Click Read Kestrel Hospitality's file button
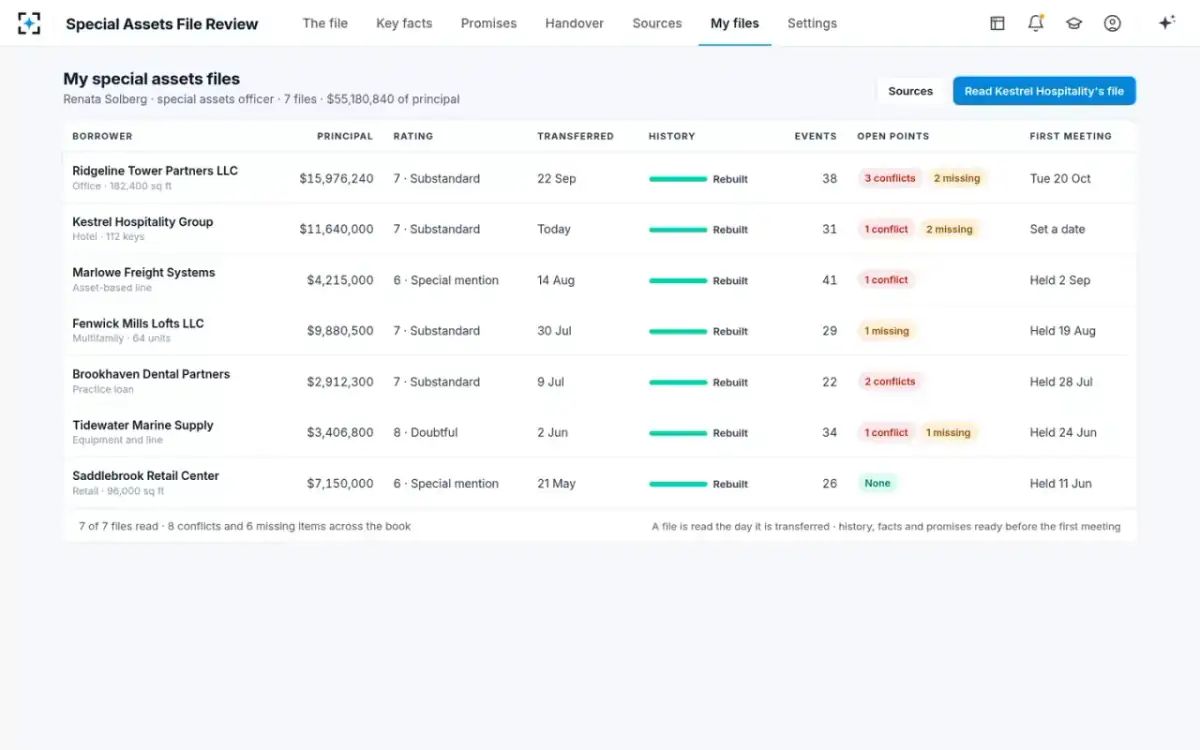 click(1044, 91)
